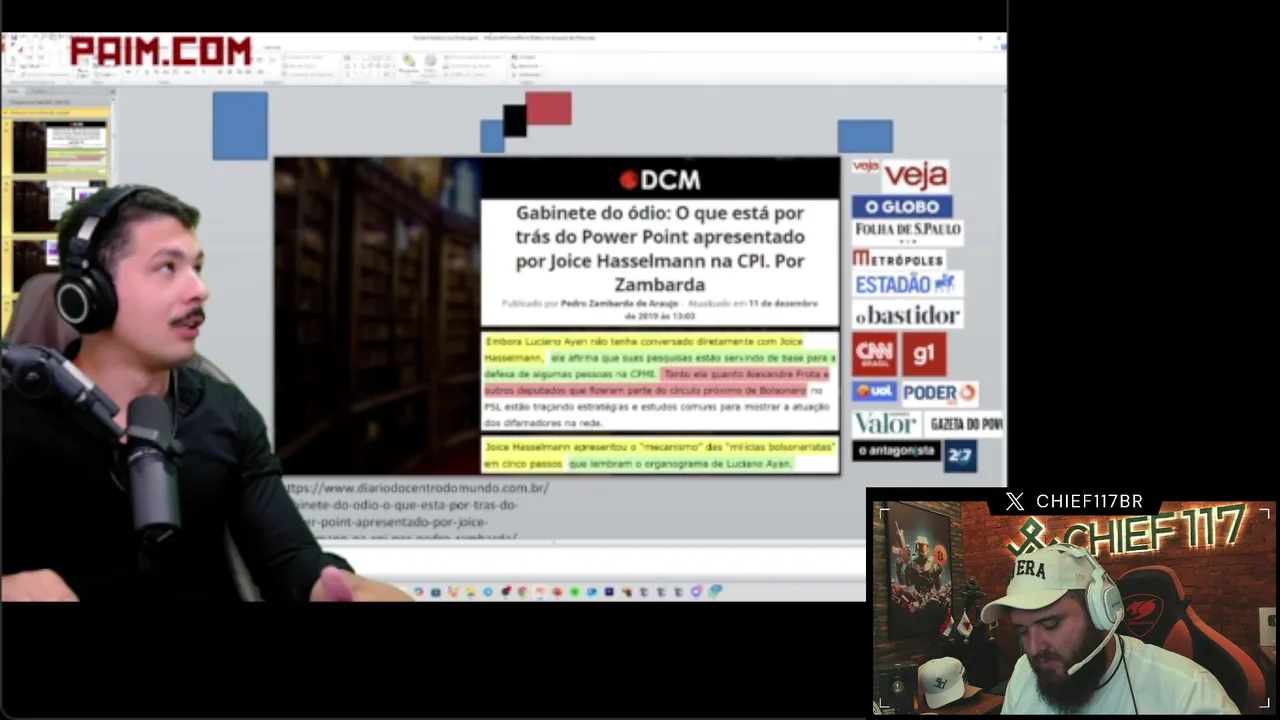Select the blue 247 logo
The height and width of the screenshot is (720, 1280).
click(960, 456)
